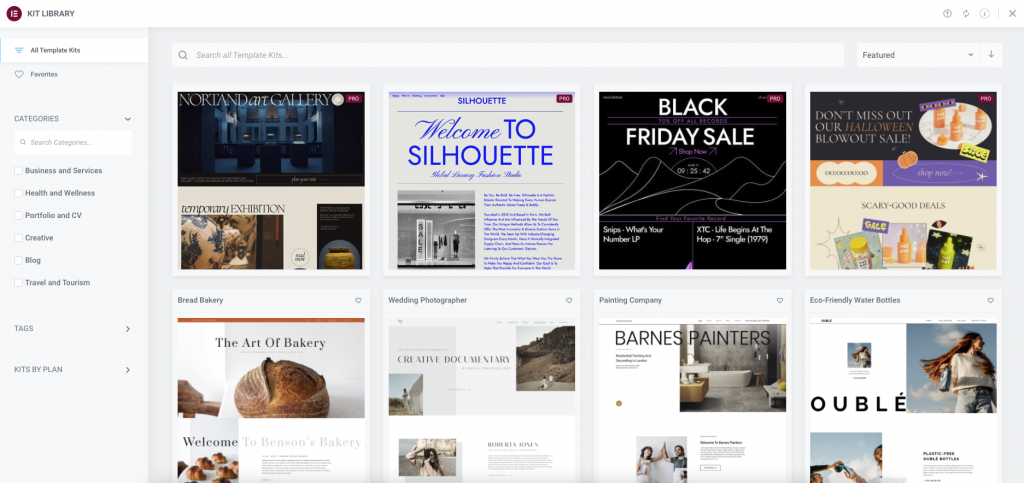This screenshot has height=483, width=1024.
Task: Open the info icon in header
Action: pyautogui.click(x=985, y=13)
